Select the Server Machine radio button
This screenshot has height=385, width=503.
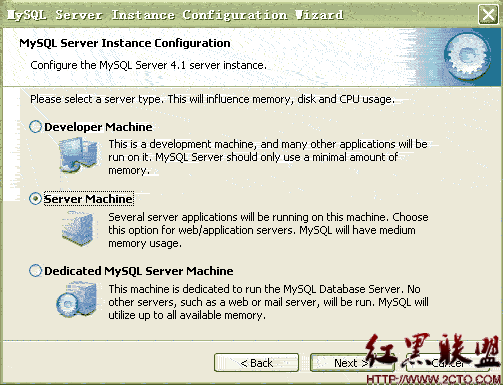point(35,199)
